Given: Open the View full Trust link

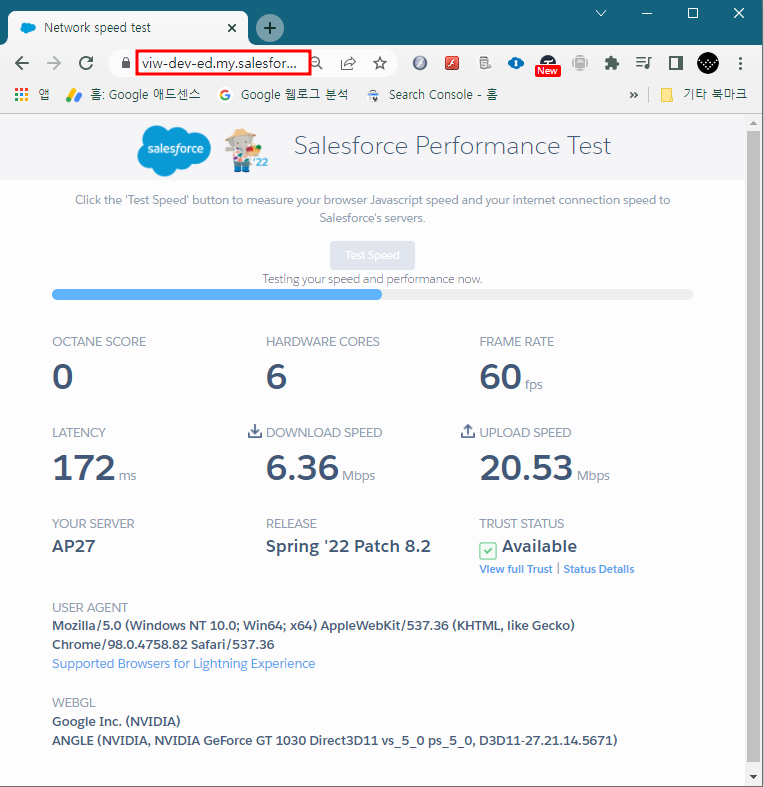Looking at the screenshot, I should (x=516, y=569).
